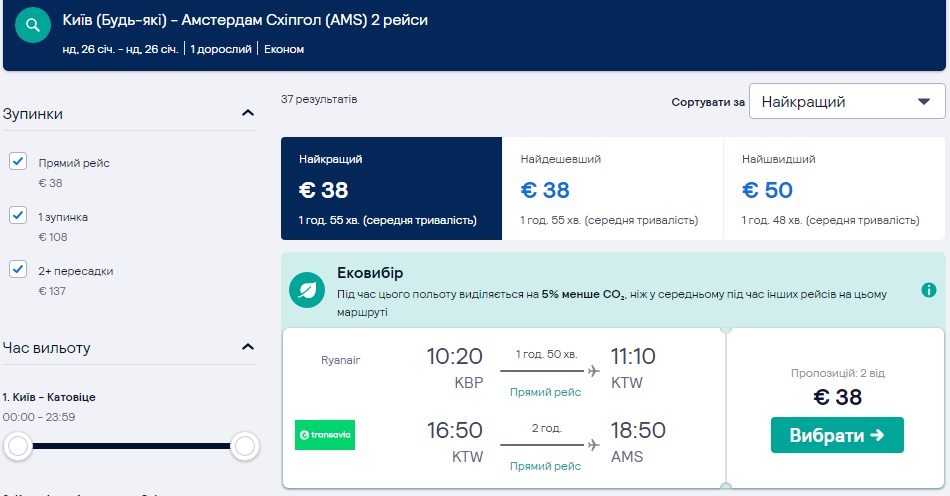Click the airplane icon on KBP–KTW flight

click(594, 372)
